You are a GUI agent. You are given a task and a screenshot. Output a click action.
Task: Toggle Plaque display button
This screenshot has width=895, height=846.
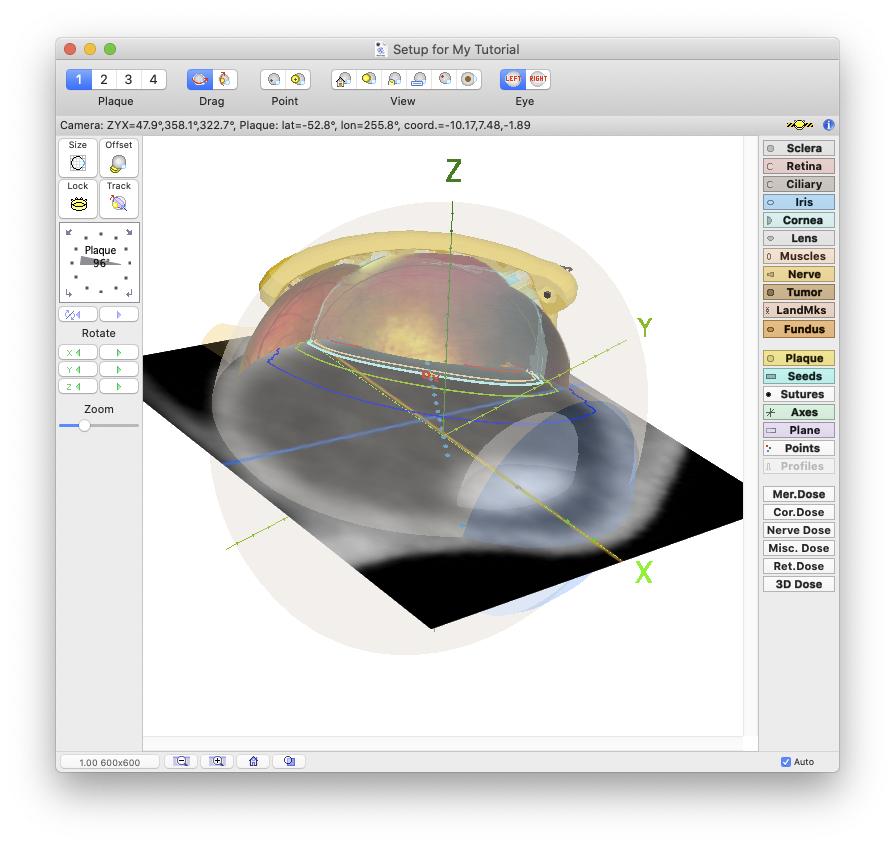(799, 358)
